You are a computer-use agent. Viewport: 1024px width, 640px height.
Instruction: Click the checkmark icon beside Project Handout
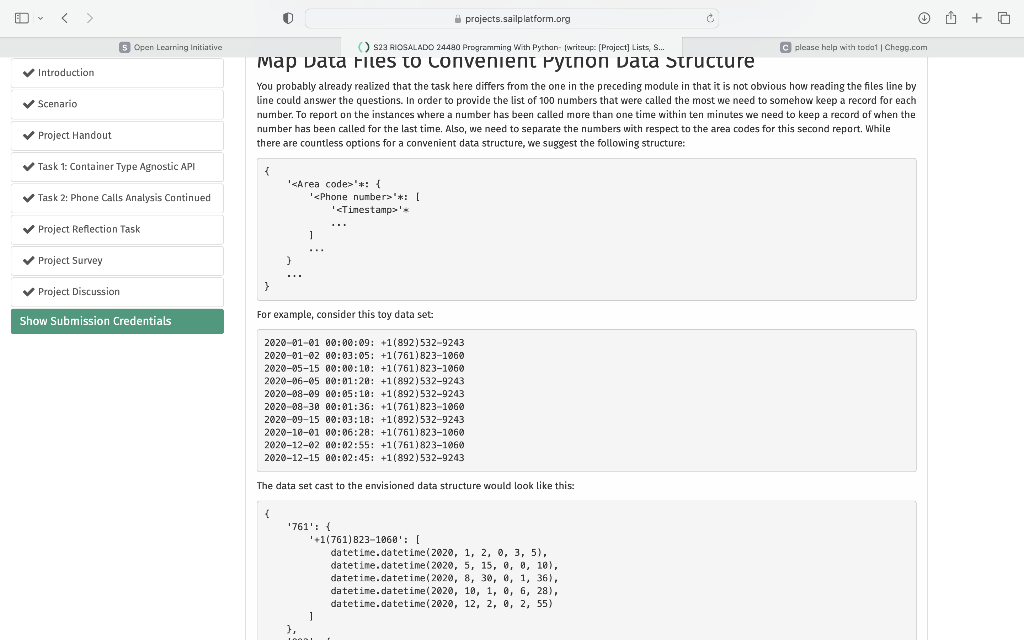(x=28, y=135)
